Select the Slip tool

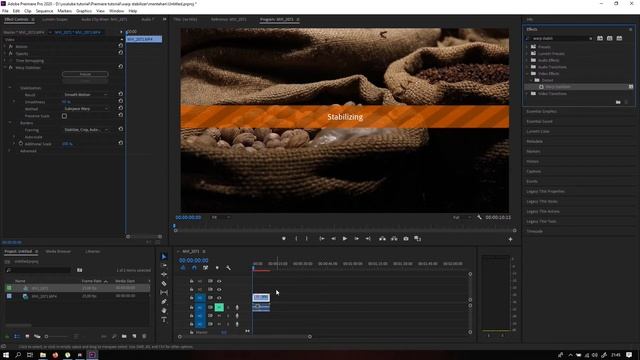pyautogui.click(x=164, y=293)
